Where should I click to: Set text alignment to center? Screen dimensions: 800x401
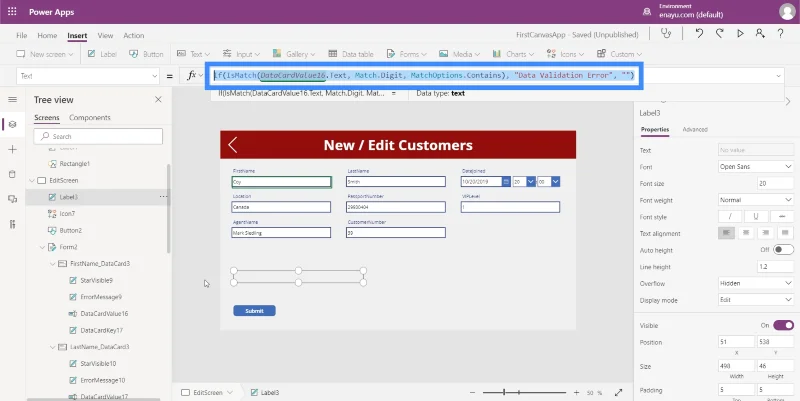746,233
